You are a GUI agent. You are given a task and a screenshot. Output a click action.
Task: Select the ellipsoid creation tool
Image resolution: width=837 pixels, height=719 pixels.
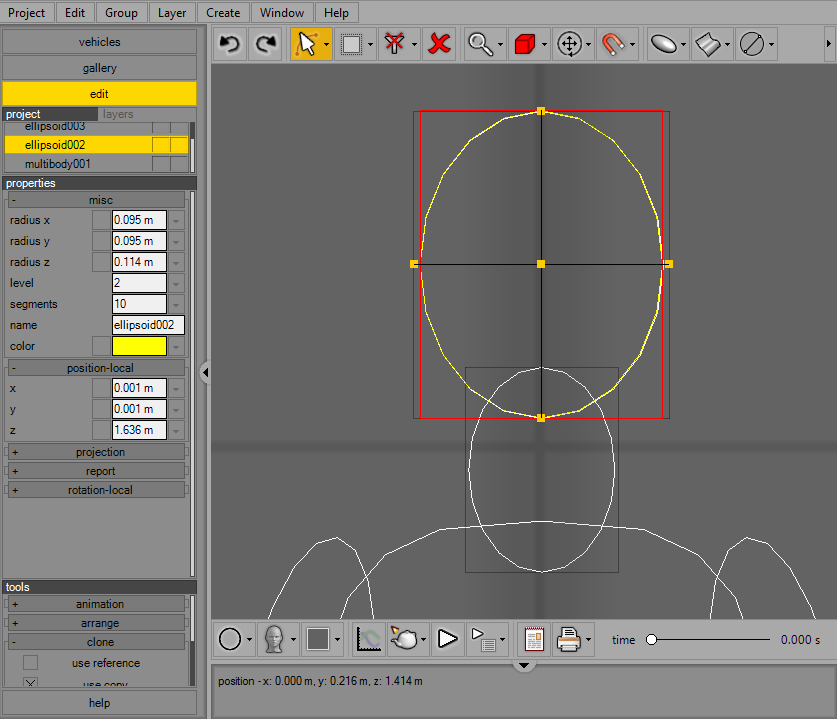[664, 44]
